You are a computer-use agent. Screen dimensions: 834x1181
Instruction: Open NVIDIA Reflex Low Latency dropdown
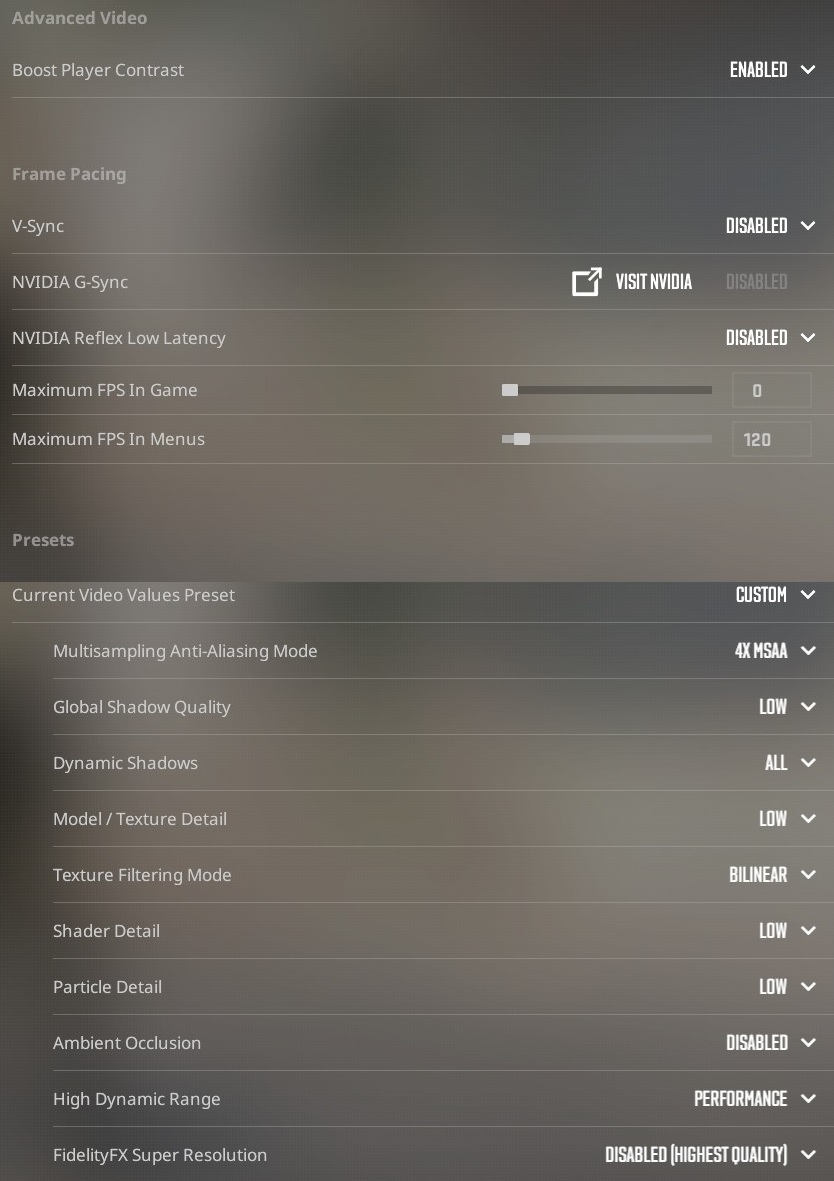[770, 338]
